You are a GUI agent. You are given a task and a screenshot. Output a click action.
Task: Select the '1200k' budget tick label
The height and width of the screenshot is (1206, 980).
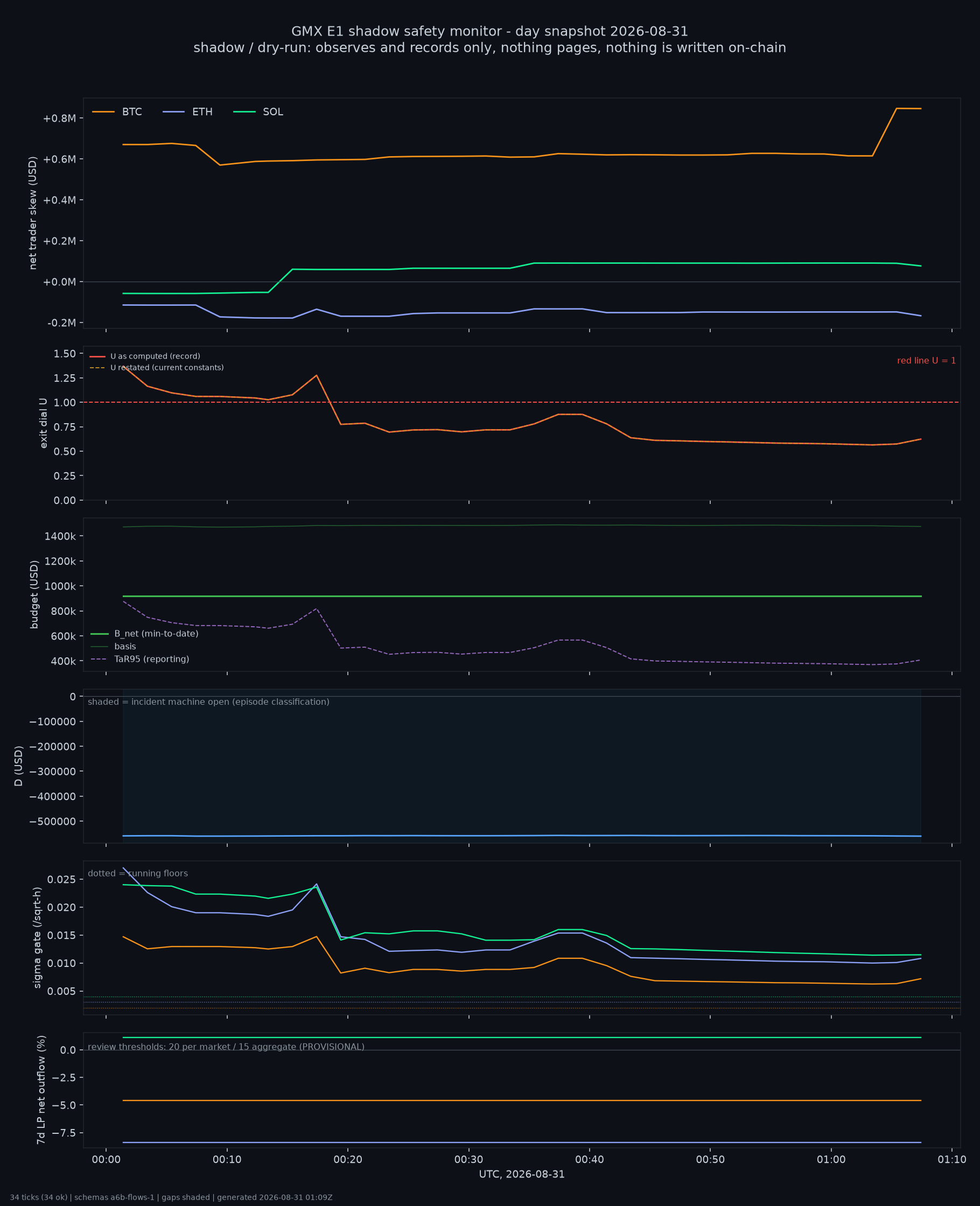pos(60,561)
